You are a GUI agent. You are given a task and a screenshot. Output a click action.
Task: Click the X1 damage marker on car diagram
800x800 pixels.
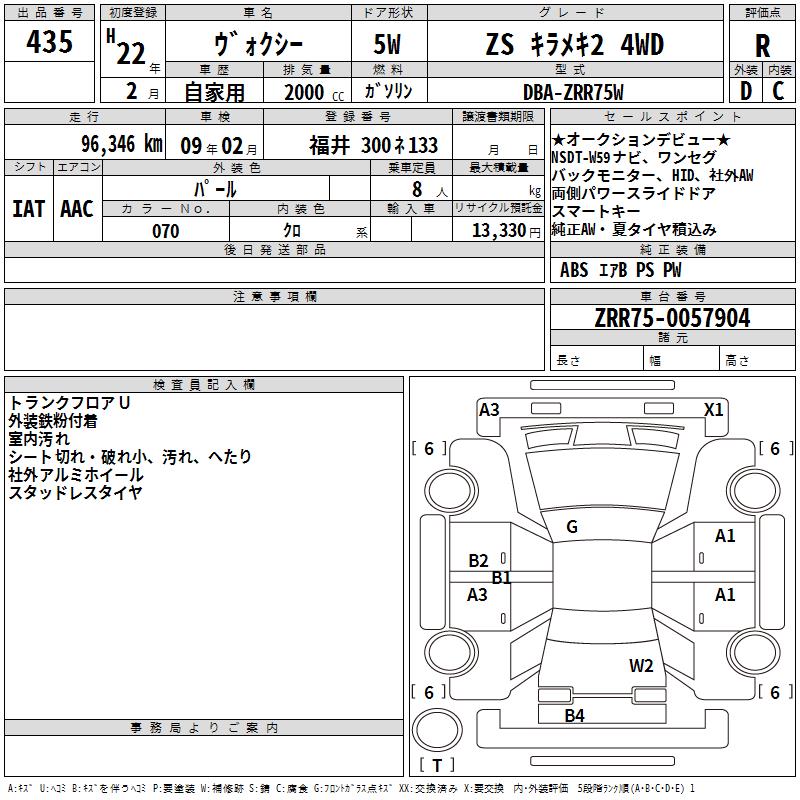[713, 409]
